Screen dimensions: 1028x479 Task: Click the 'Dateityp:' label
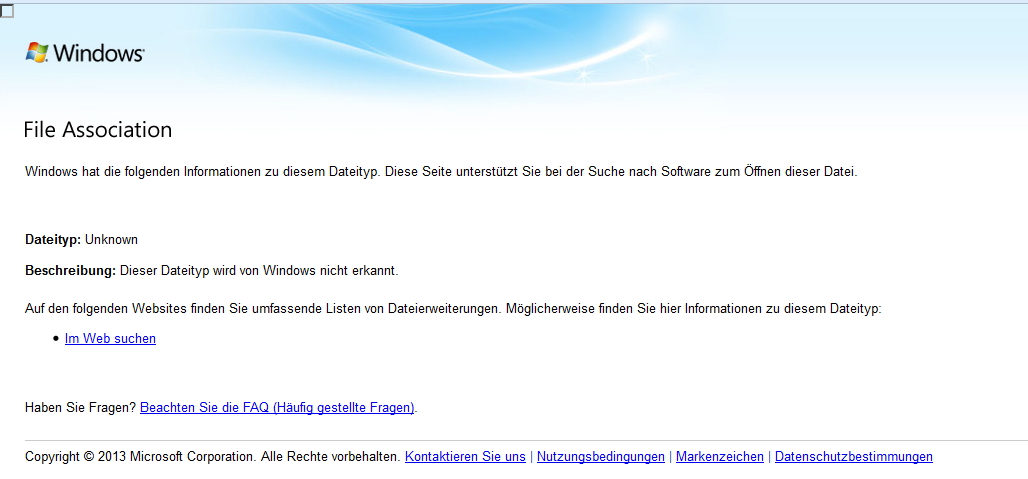tap(53, 240)
